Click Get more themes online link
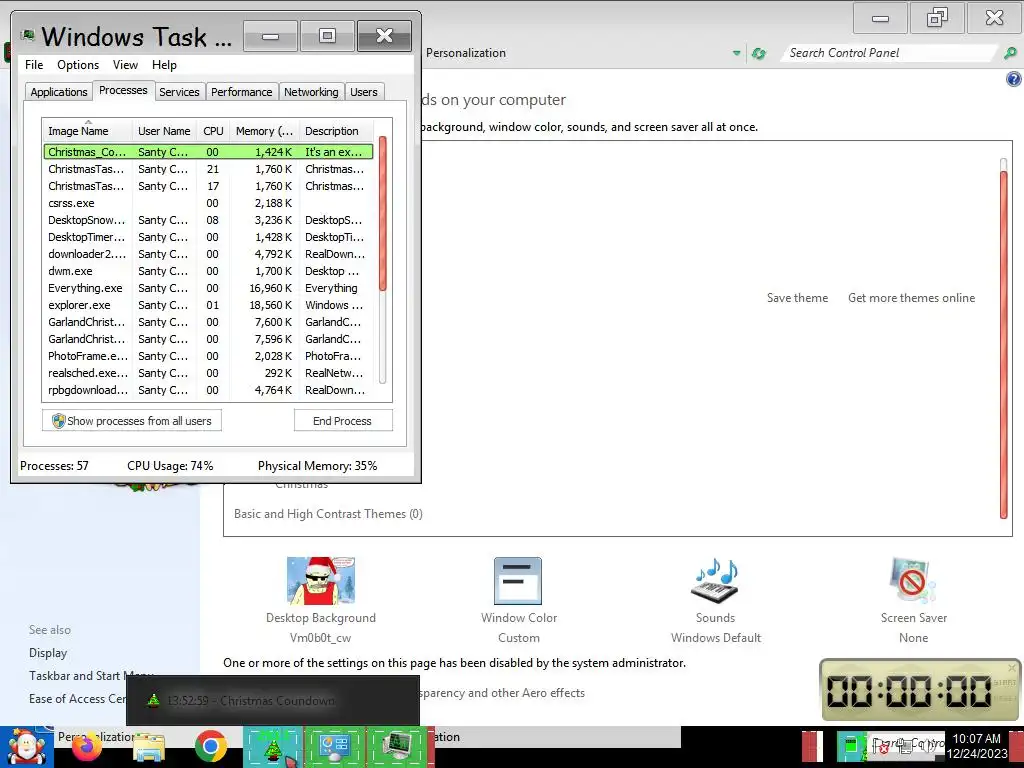Image resolution: width=1024 pixels, height=768 pixels. coord(912,298)
